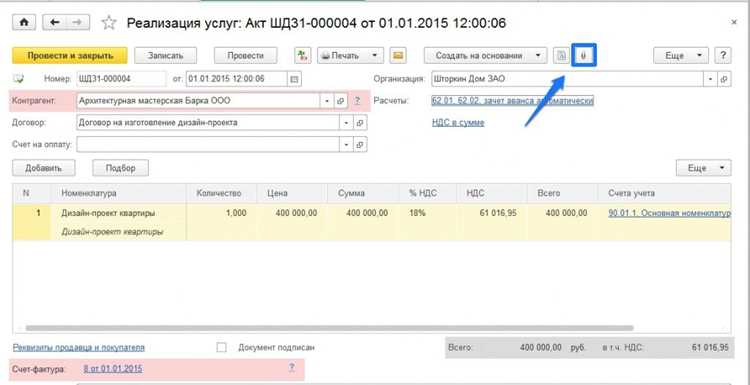The width and height of the screenshot is (750, 385).
Task: Click Сумма column header
Action: 363,193
